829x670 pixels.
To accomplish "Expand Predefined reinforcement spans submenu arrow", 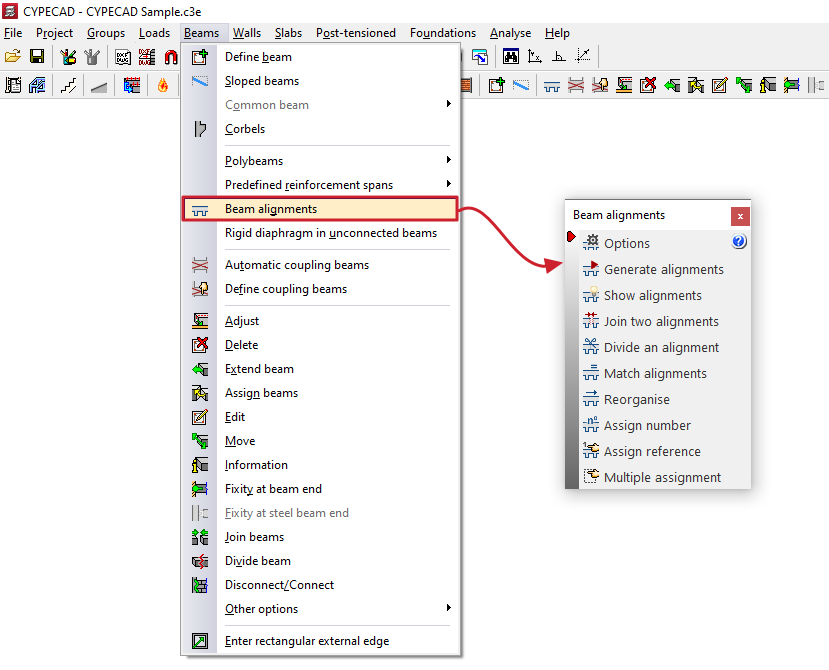I will (448, 183).
